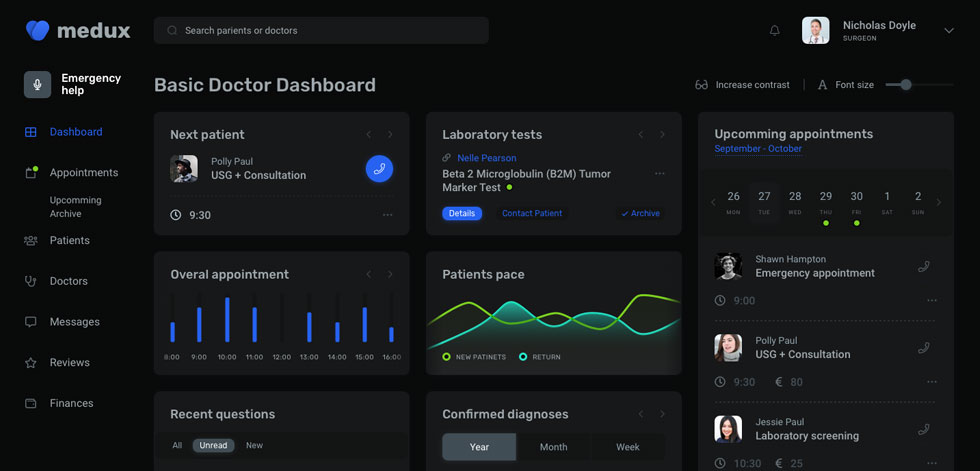Click the Messages chat bubble icon
Viewport: 980px width, 471px height.
coord(31,322)
